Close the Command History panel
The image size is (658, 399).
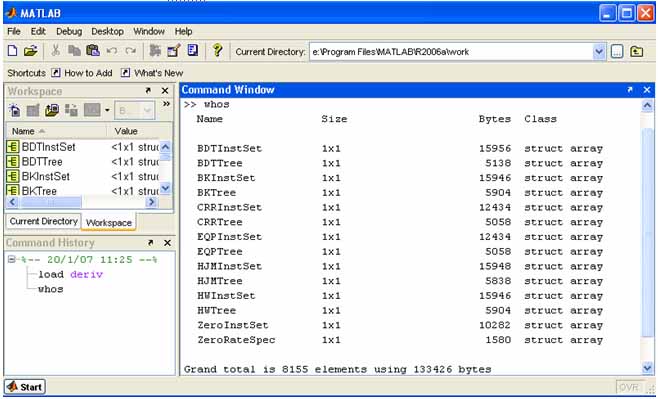(167, 243)
